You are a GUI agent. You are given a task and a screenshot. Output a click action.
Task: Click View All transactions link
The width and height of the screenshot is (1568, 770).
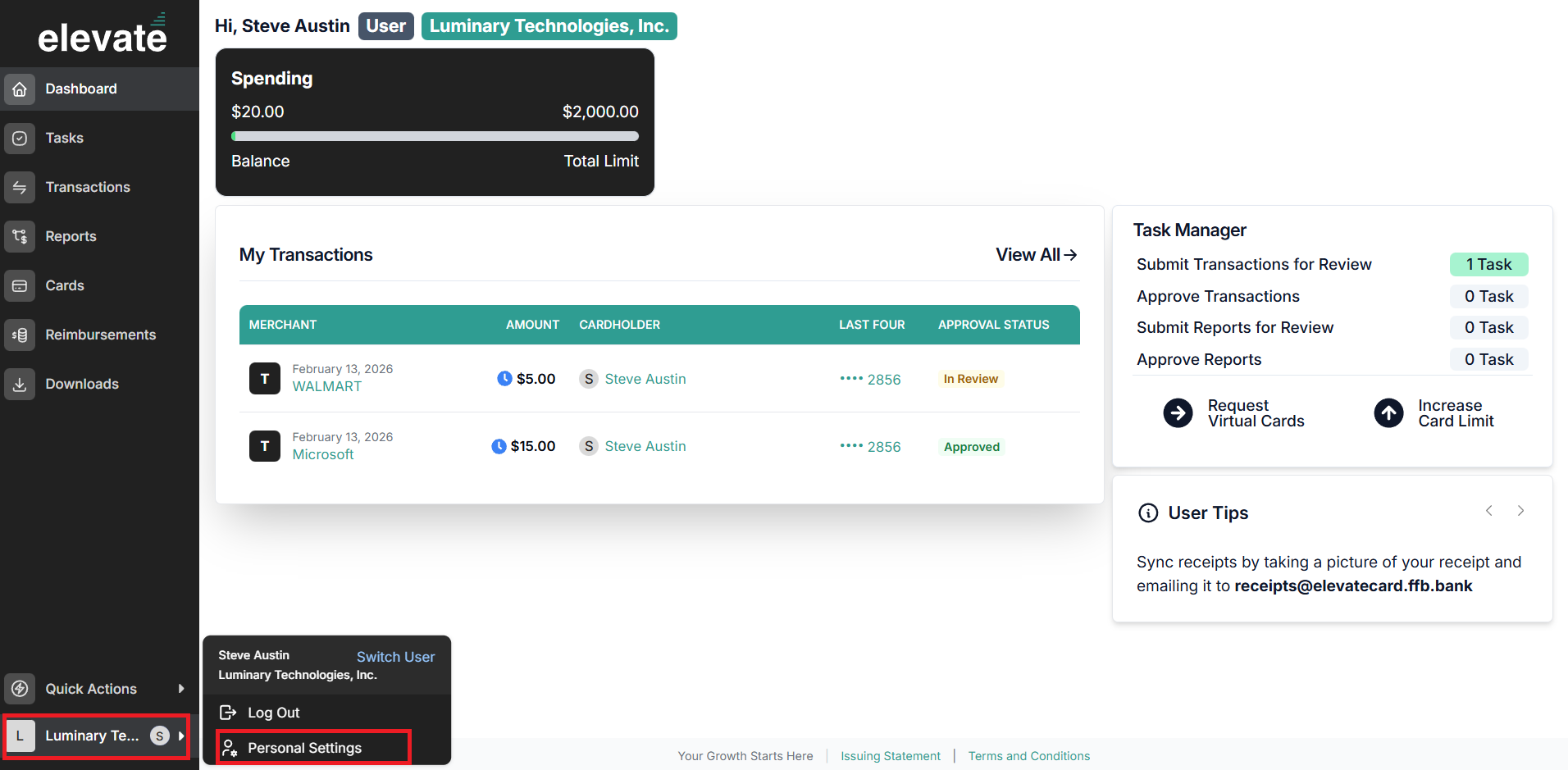coord(1036,255)
